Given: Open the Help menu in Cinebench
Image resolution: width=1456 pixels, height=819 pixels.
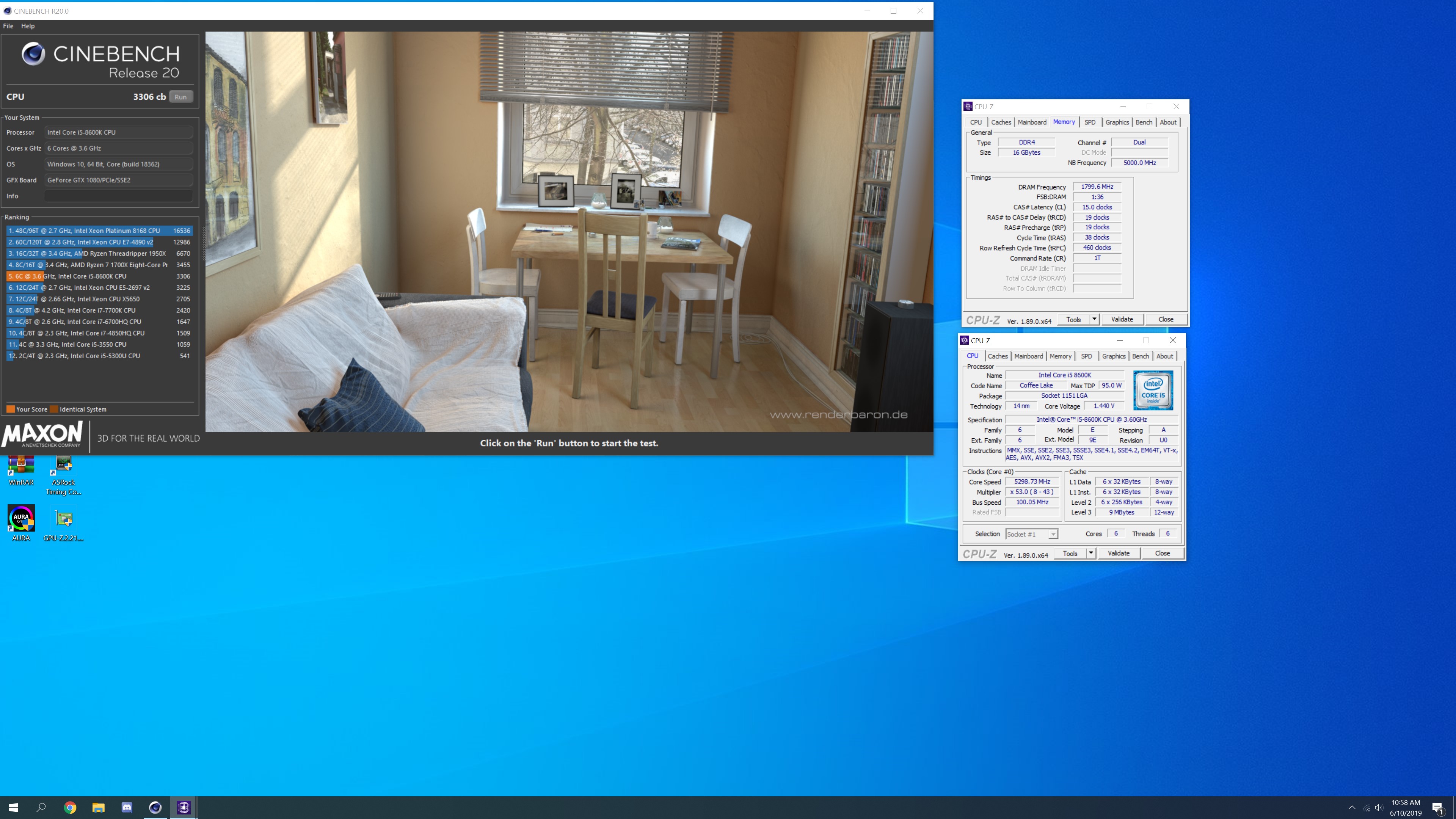Looking at the screenshot, I should pyautogui.click(x=28, y=26).
